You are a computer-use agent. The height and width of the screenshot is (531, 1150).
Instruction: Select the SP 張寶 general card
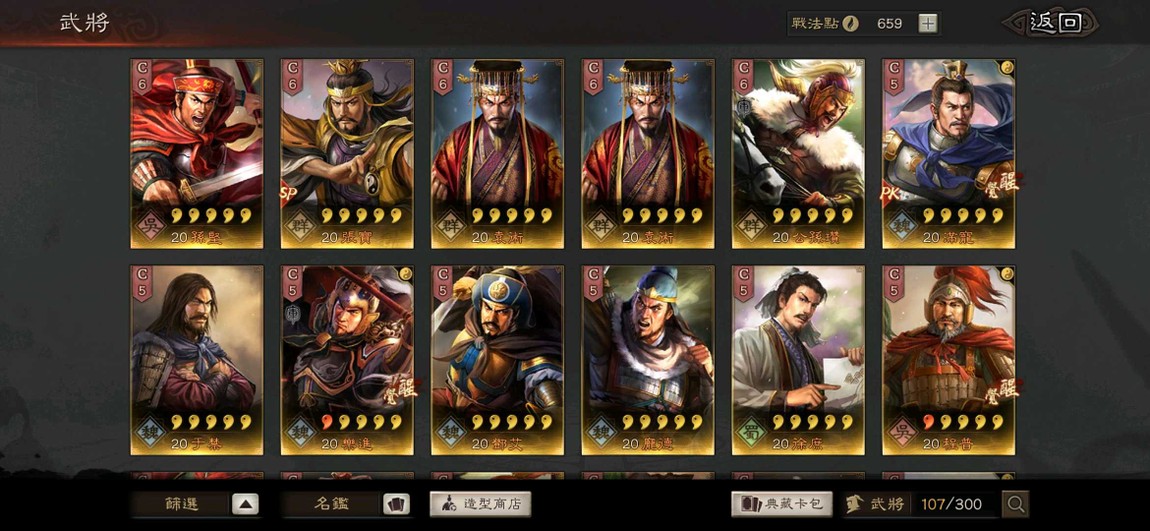347,154
